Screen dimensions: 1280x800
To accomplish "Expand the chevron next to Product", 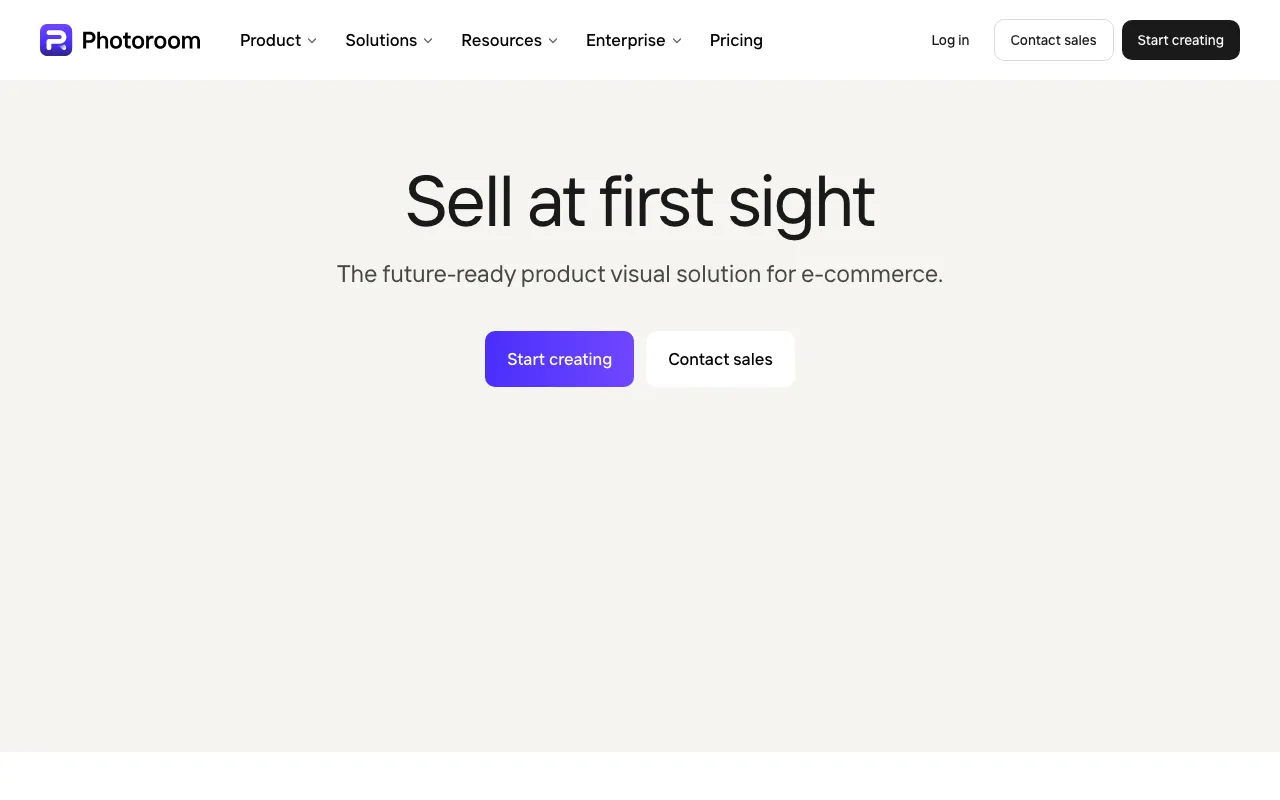I will click(x=312, y=41).
